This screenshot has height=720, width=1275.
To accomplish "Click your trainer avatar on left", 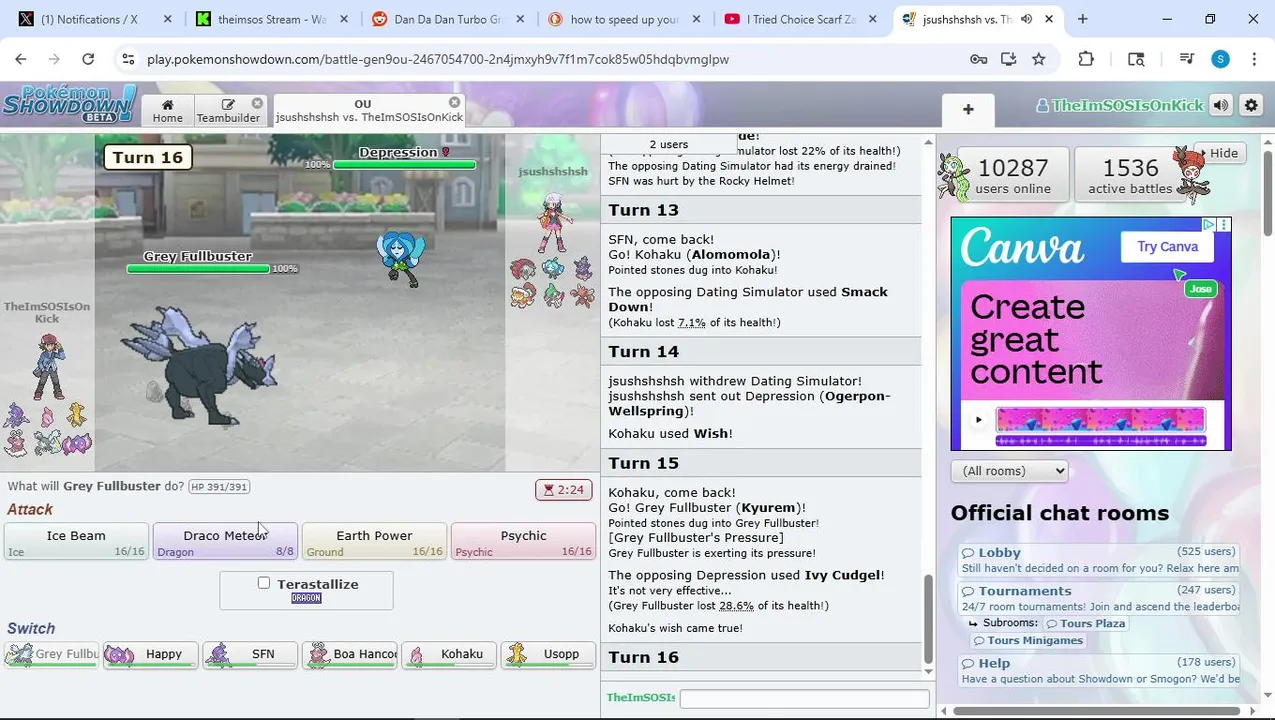I will tap(47, 366).
